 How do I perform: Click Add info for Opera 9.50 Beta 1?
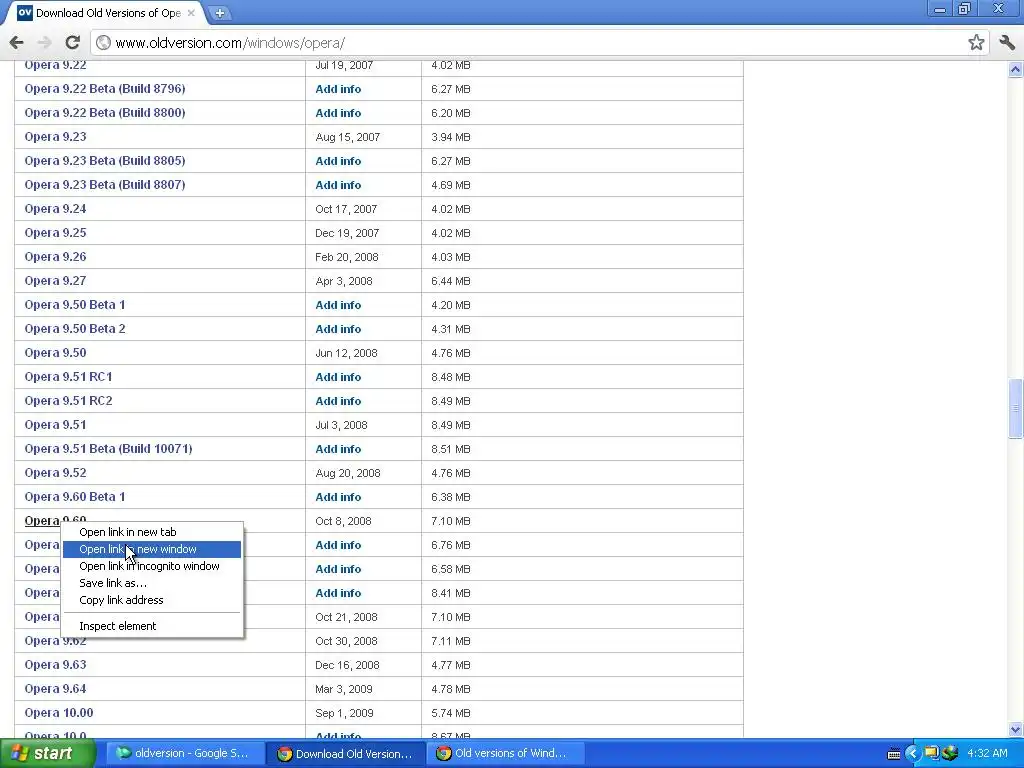click(x=338, y=305)
